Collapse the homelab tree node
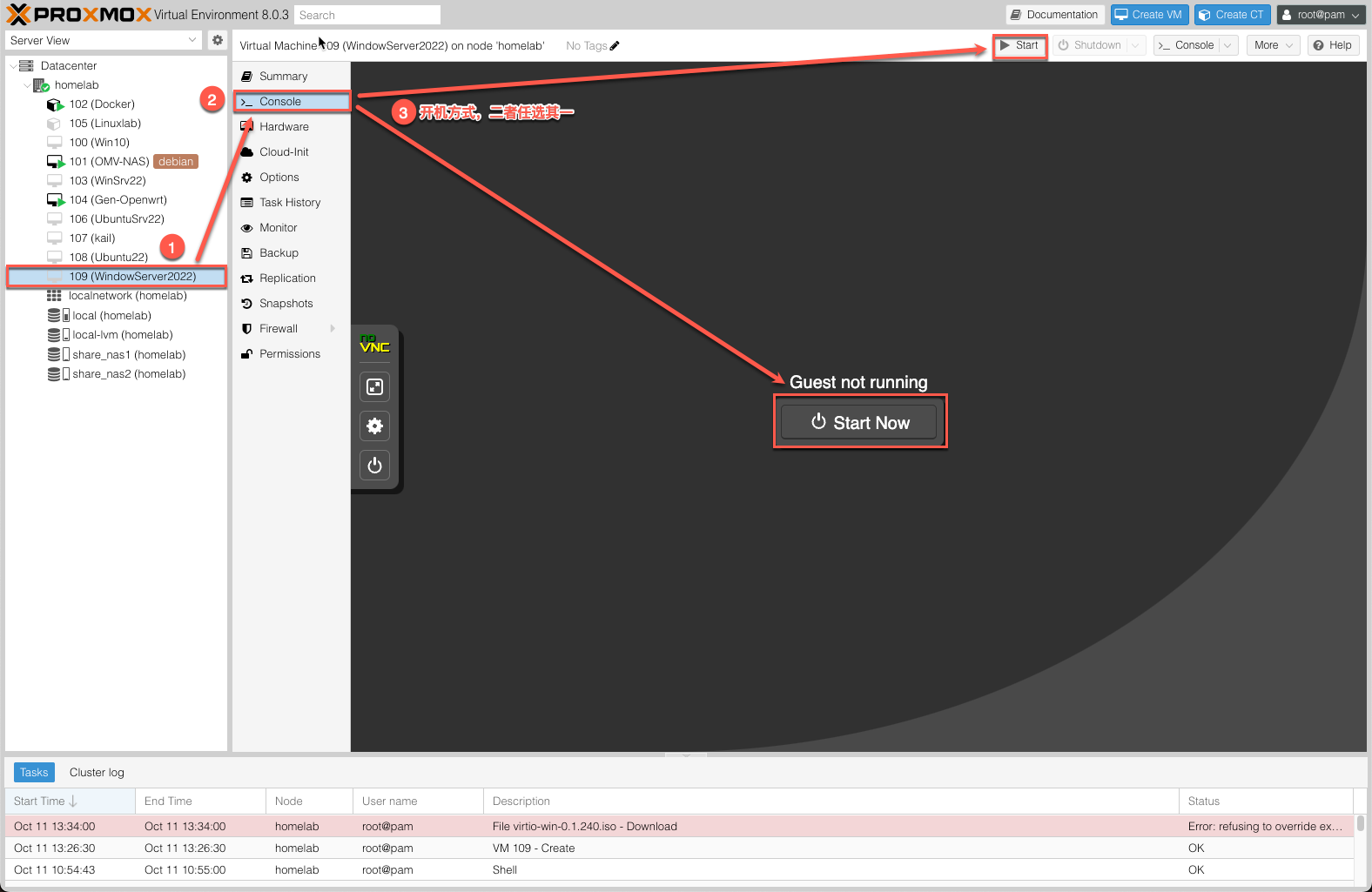Image resolution: width=1372 pixels, height=892 pixels. tap(27, 85)
